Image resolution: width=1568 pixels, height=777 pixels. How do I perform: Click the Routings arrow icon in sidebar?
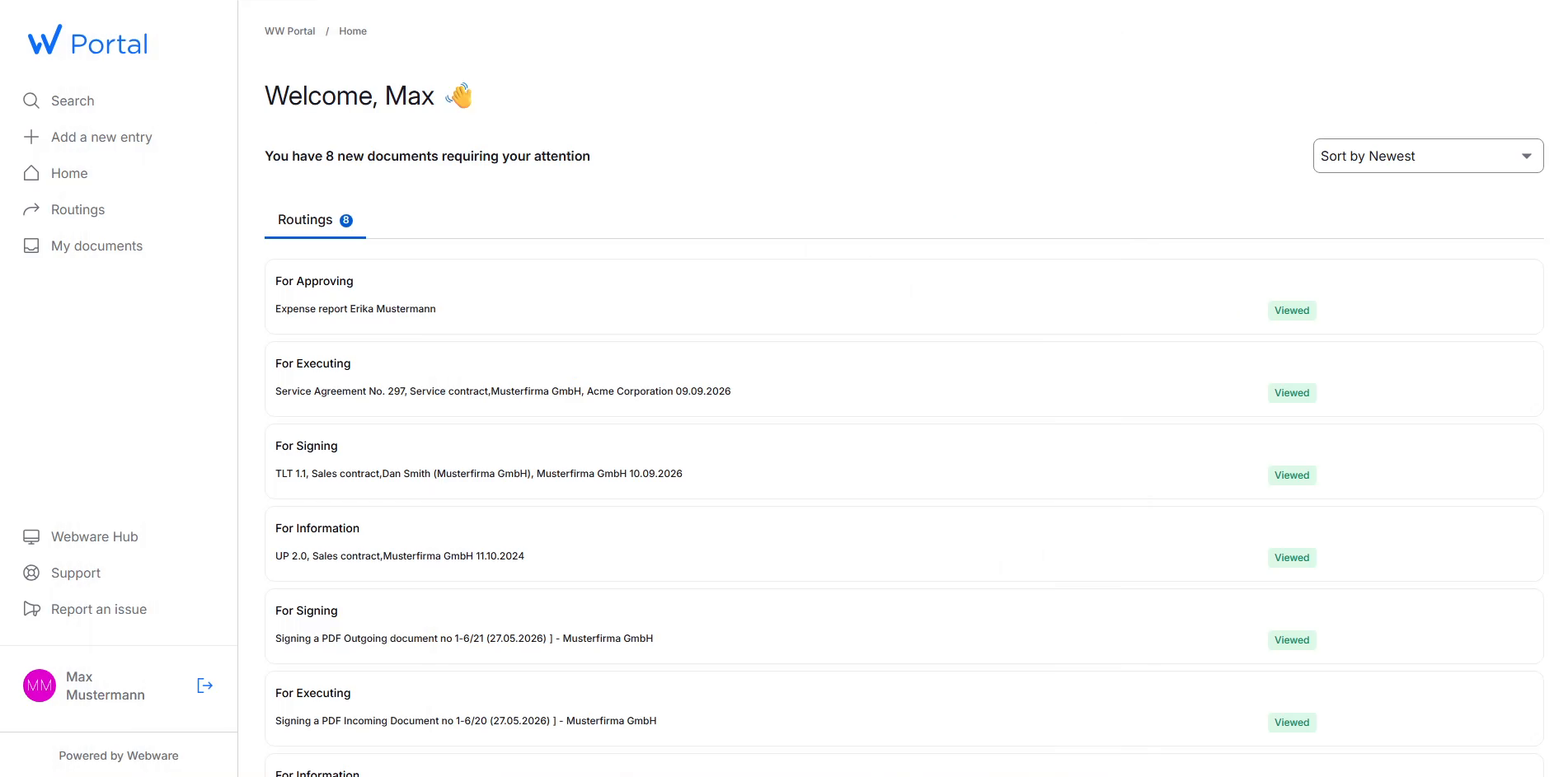point(31,209)
